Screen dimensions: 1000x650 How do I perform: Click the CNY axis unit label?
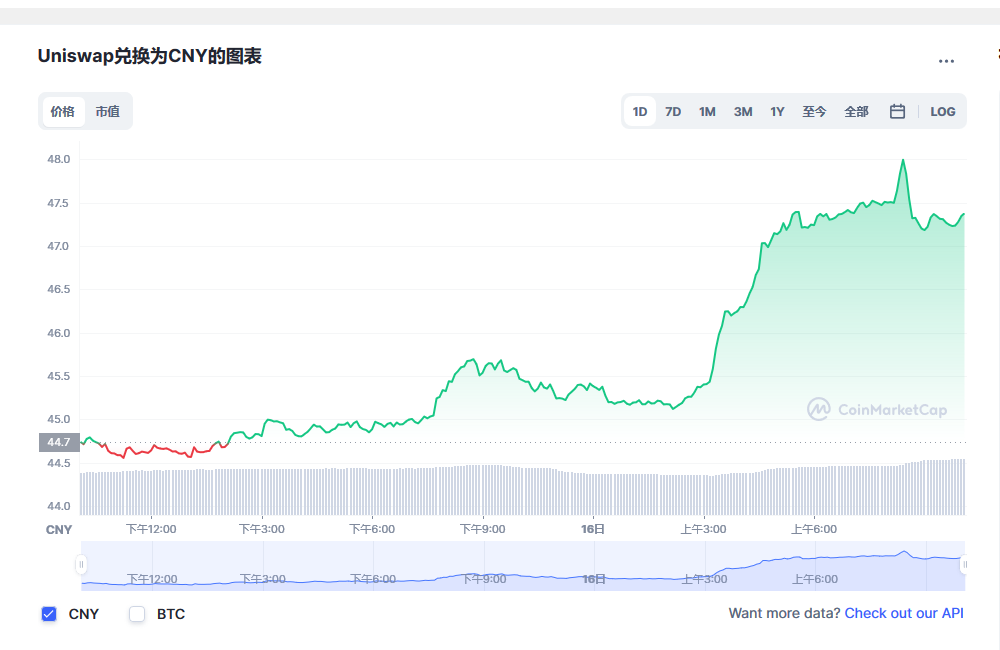click(x=59, y=529)
